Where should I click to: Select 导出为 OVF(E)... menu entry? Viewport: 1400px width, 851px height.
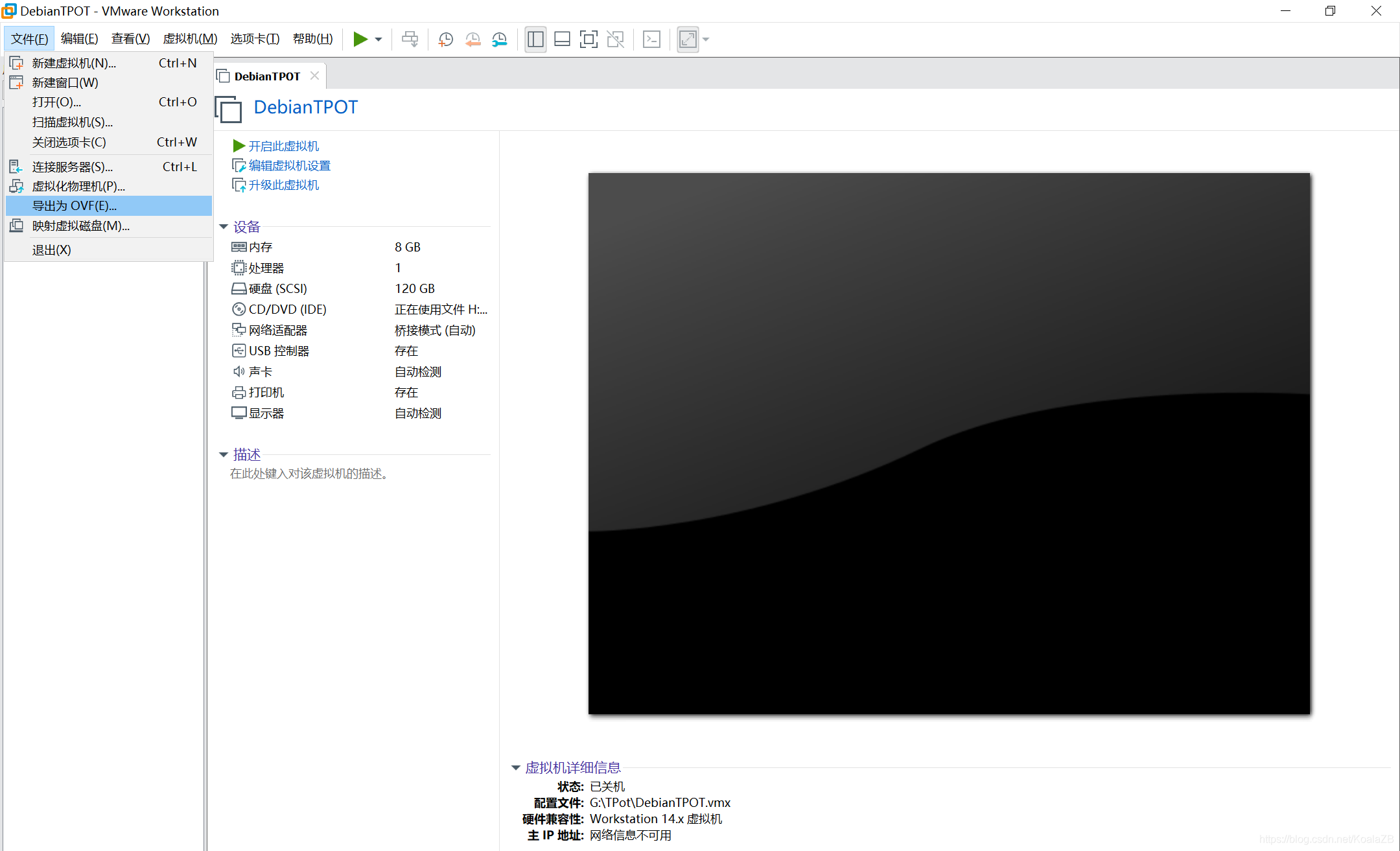tap(75, 206)
